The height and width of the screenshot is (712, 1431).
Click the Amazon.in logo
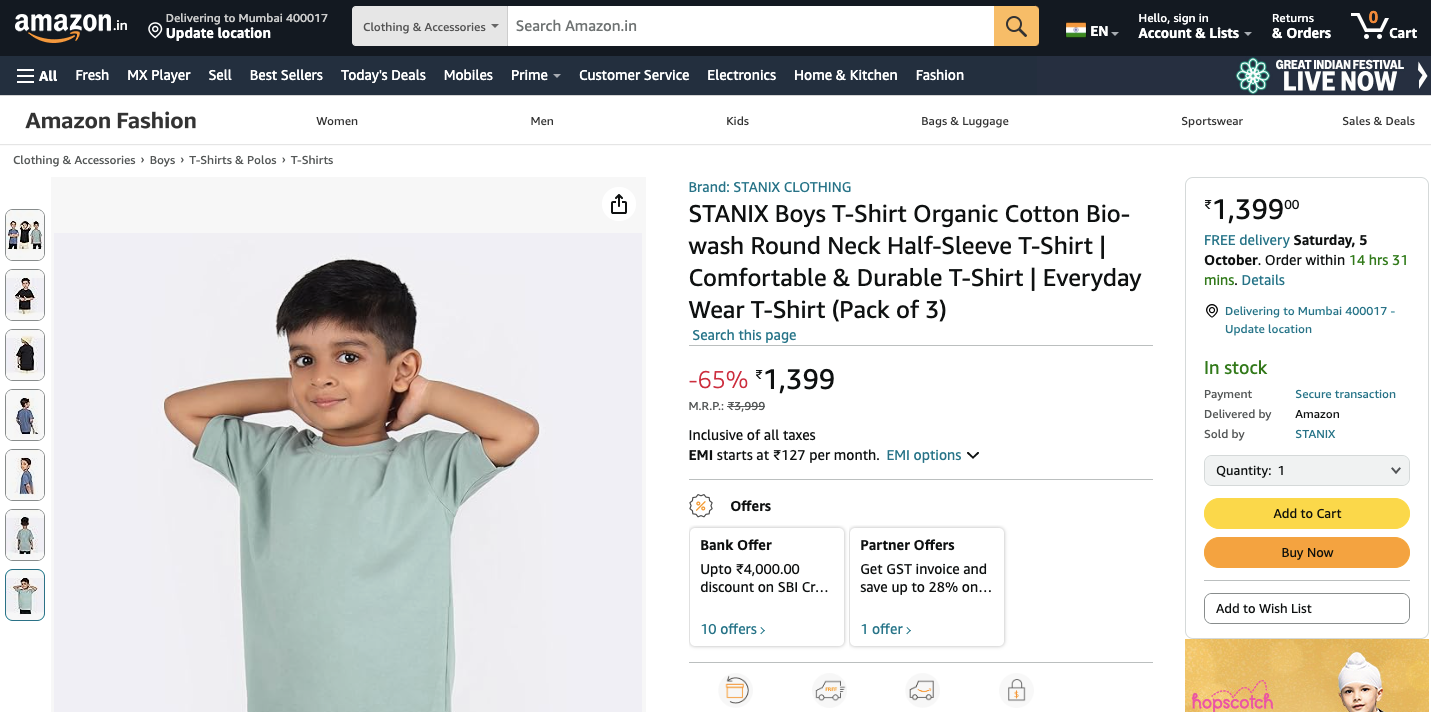point(71,26)
